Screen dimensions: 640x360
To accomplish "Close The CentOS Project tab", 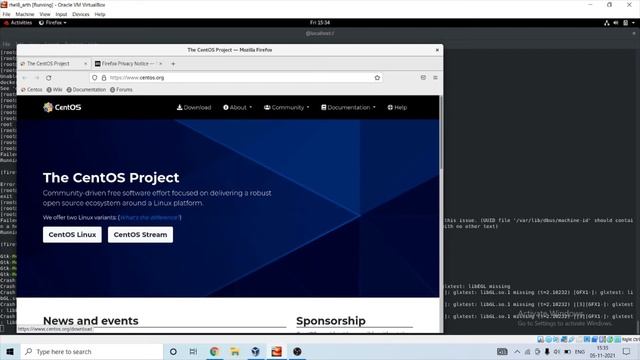I will 85,64.
